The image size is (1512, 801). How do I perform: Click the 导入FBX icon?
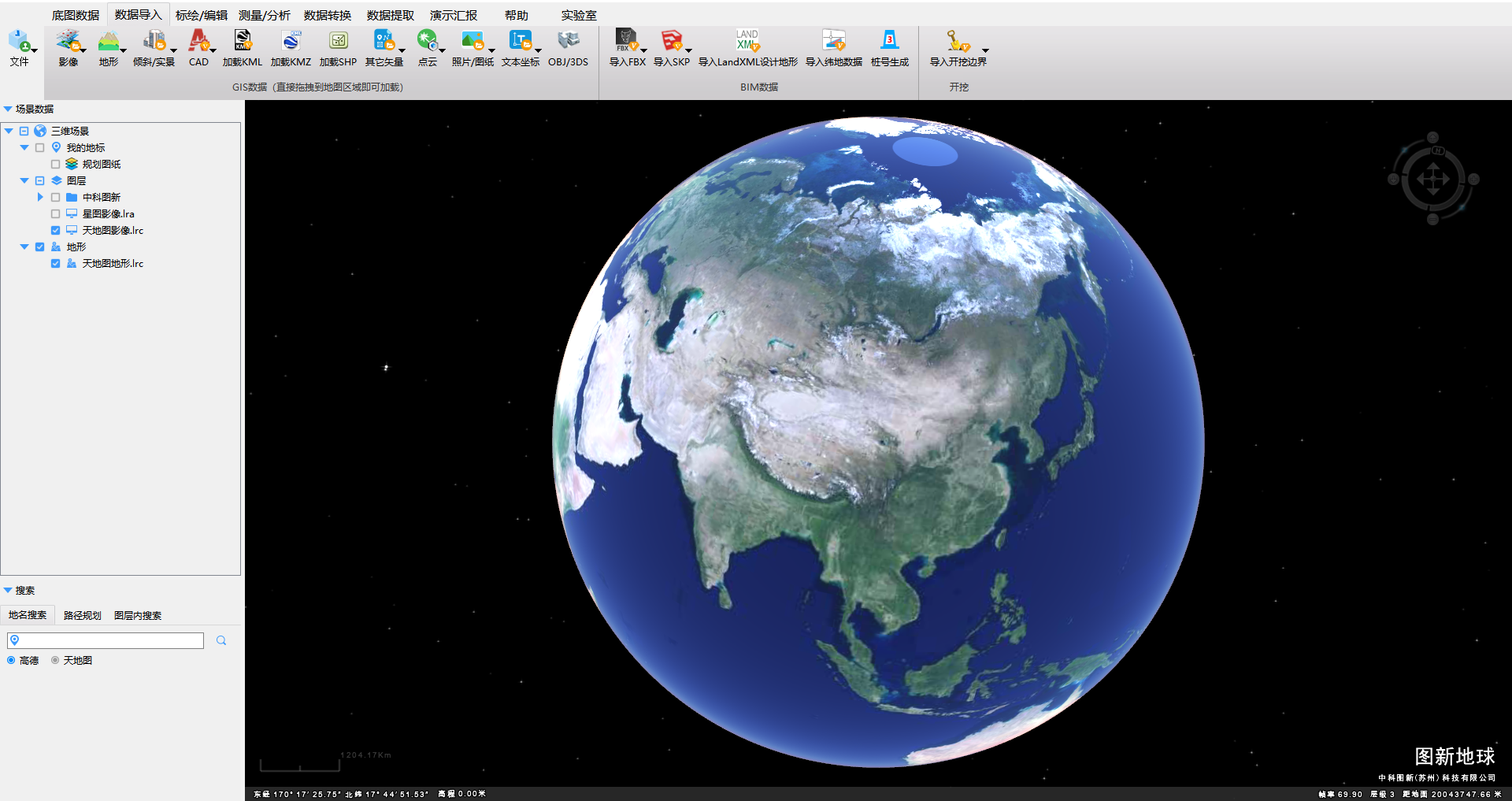point(627,40)
